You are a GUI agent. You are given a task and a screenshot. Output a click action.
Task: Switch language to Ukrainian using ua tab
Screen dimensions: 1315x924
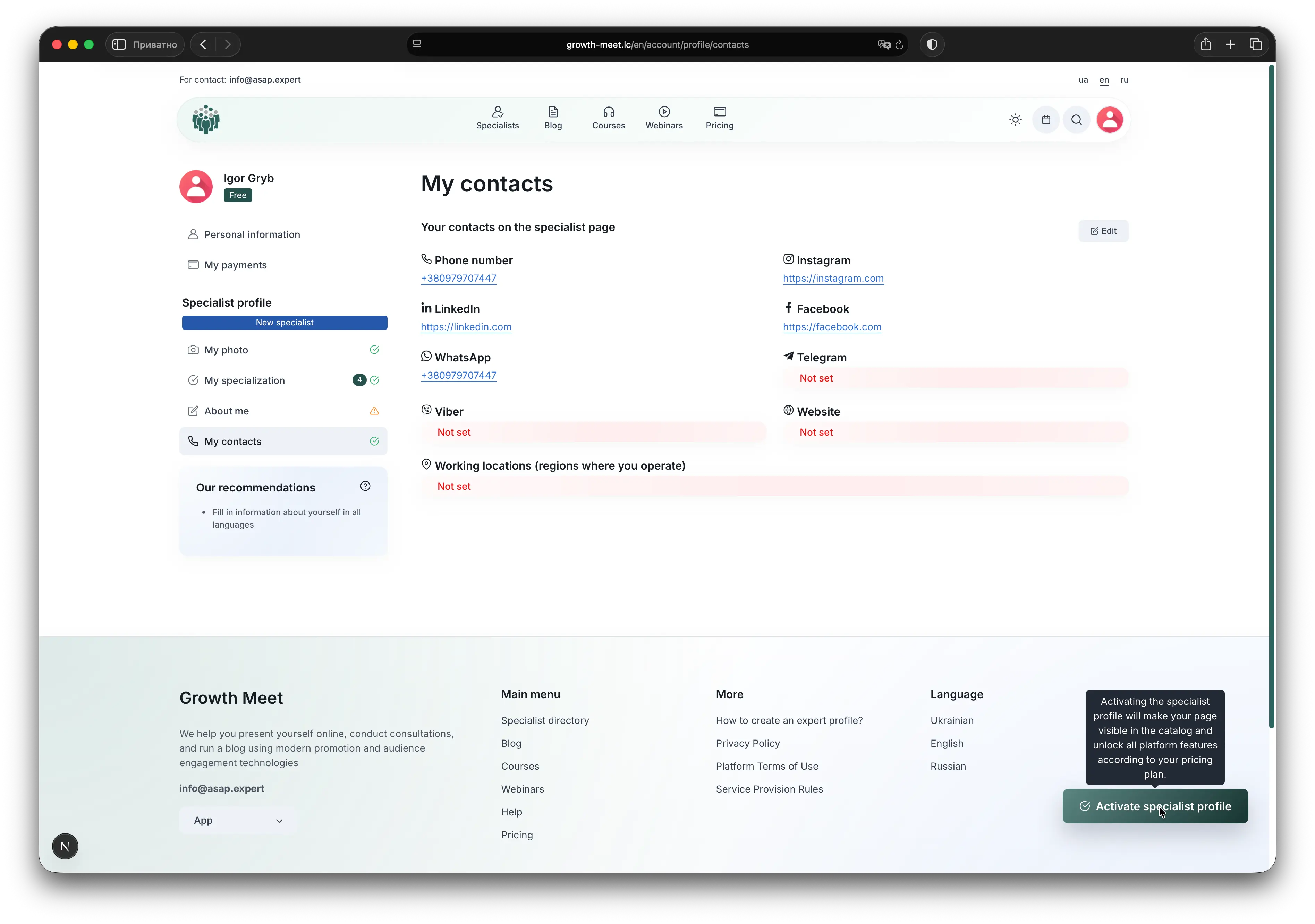point(1083,80)
